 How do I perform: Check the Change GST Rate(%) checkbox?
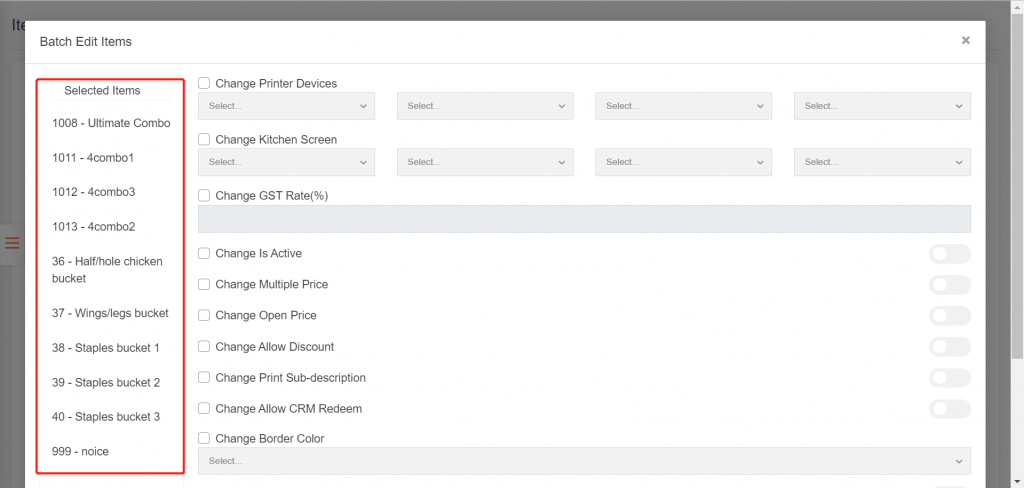pyautogui.click(x=204, y=196)
